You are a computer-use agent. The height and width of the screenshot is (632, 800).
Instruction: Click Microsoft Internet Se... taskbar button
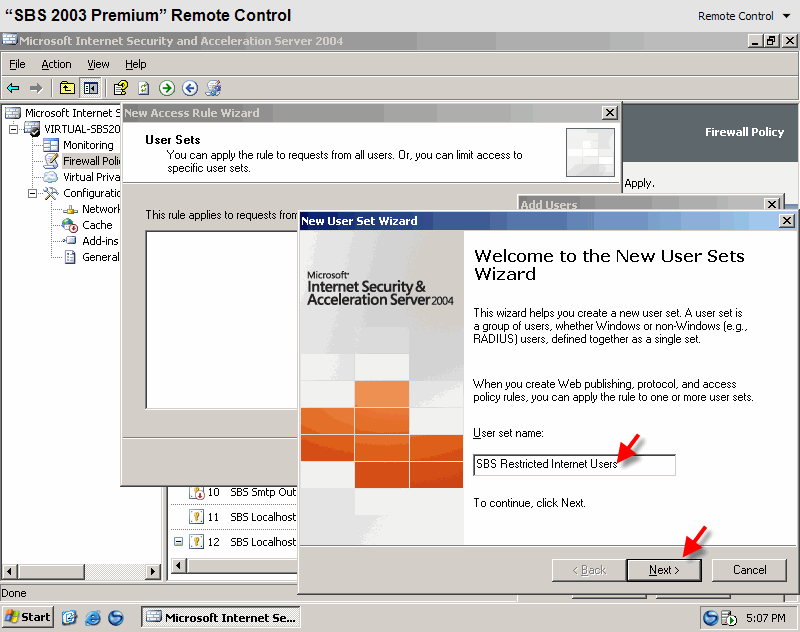[220, 617]
